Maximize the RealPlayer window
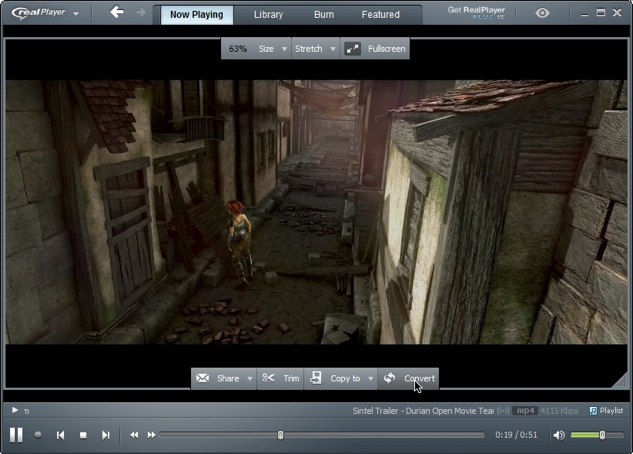Viewport: 633px width, 454px height. tap(601, 13)
